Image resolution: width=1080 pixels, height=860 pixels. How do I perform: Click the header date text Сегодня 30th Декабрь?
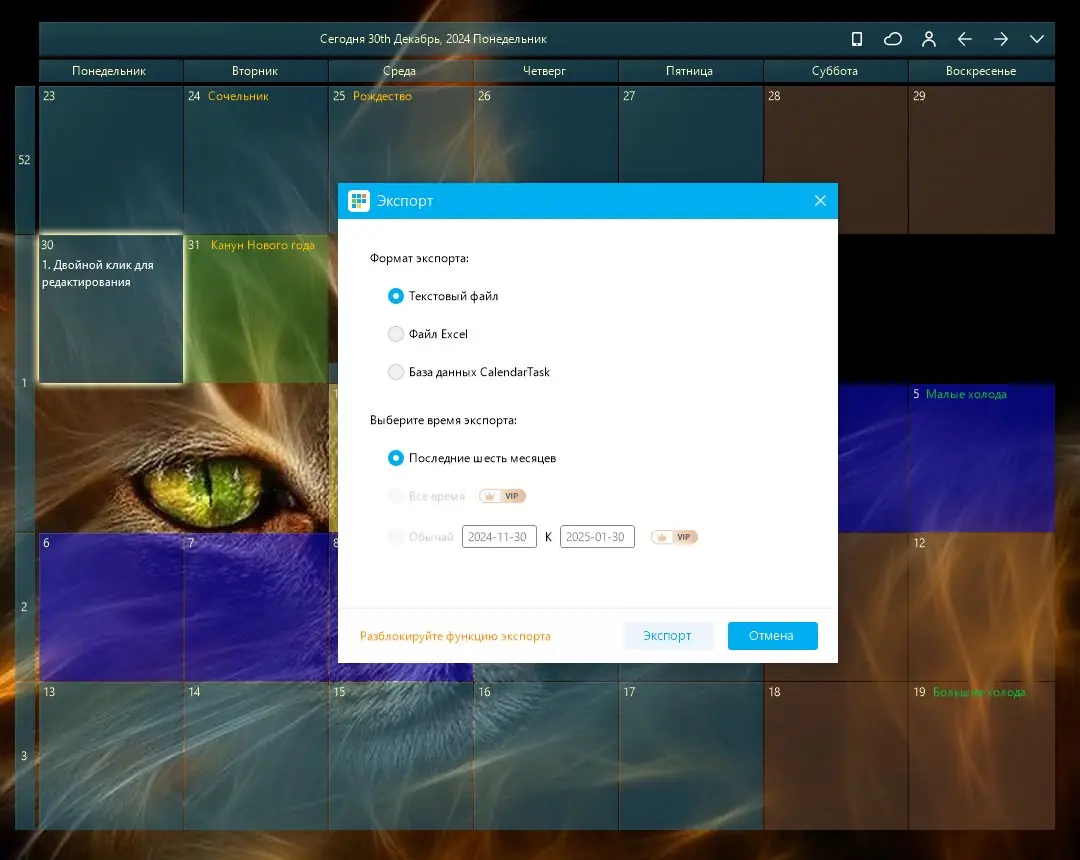click(x=433, y=39)
